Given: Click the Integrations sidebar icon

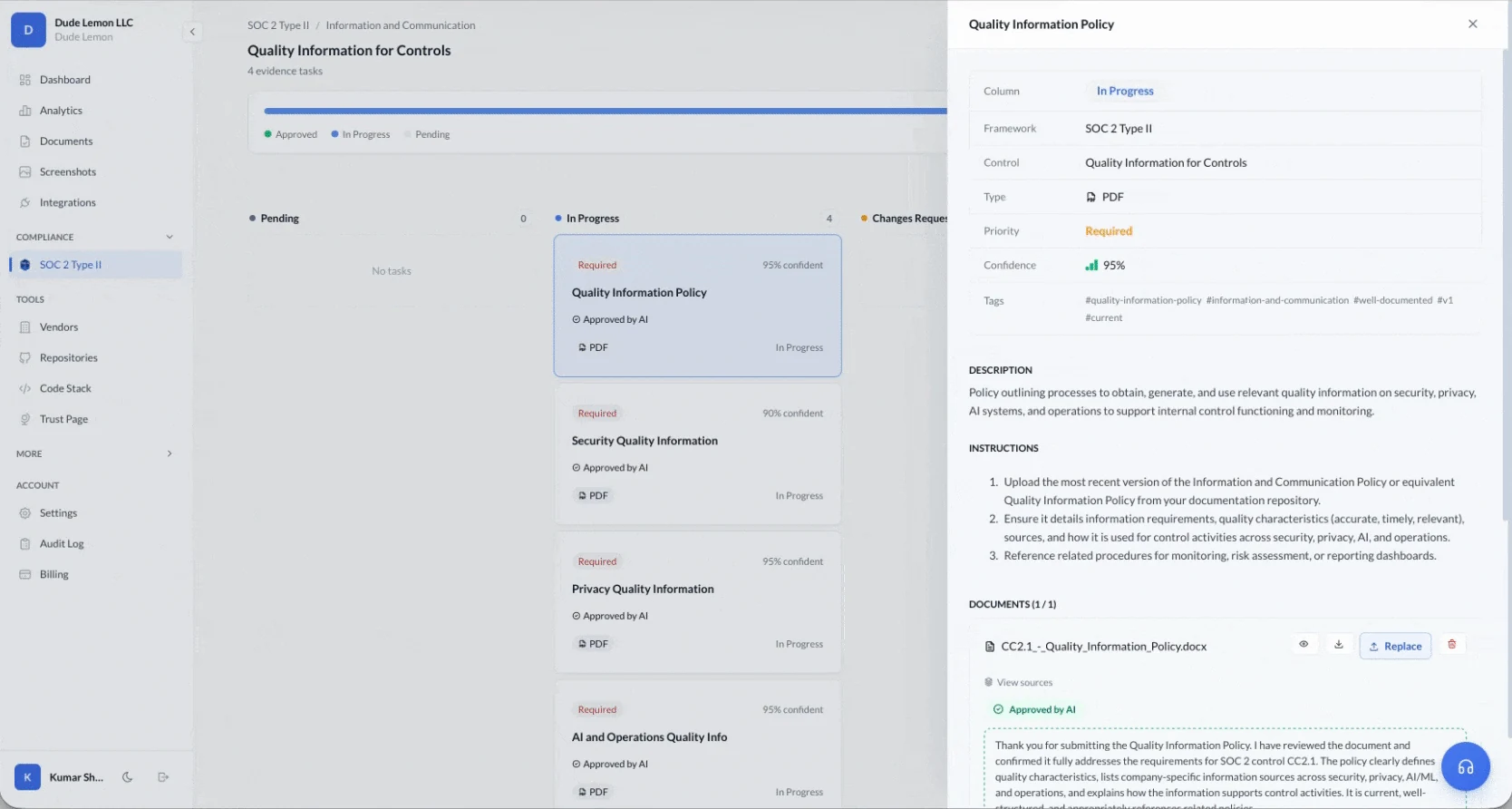Looking at the screenshot, I should (25, 203).
